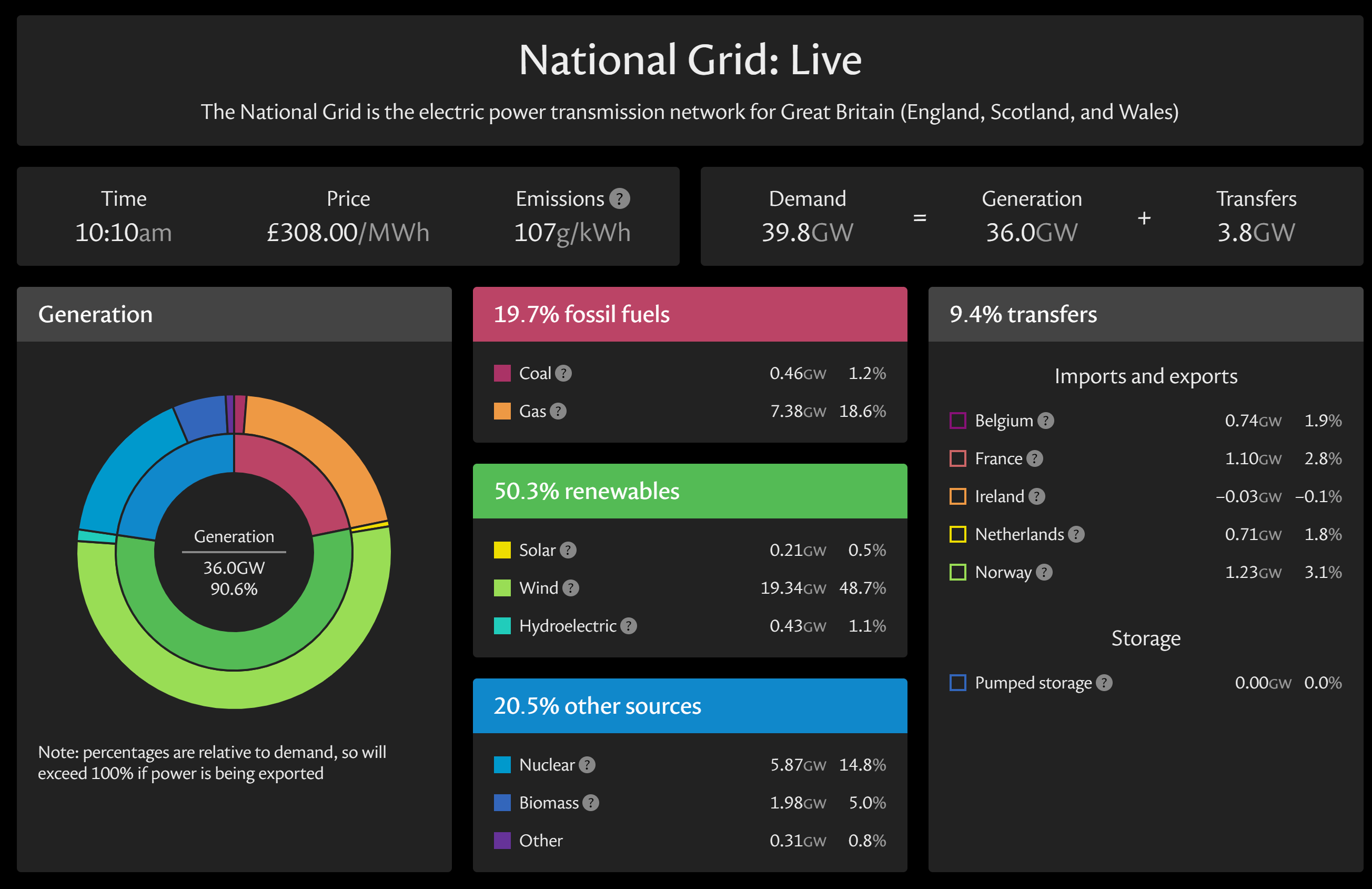Click the Wind question mark icon

click(571, 588)
